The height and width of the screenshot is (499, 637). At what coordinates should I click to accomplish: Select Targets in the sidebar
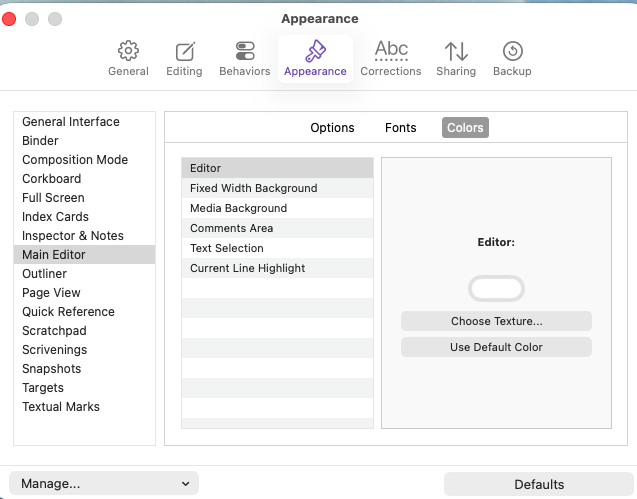(84, 388)
